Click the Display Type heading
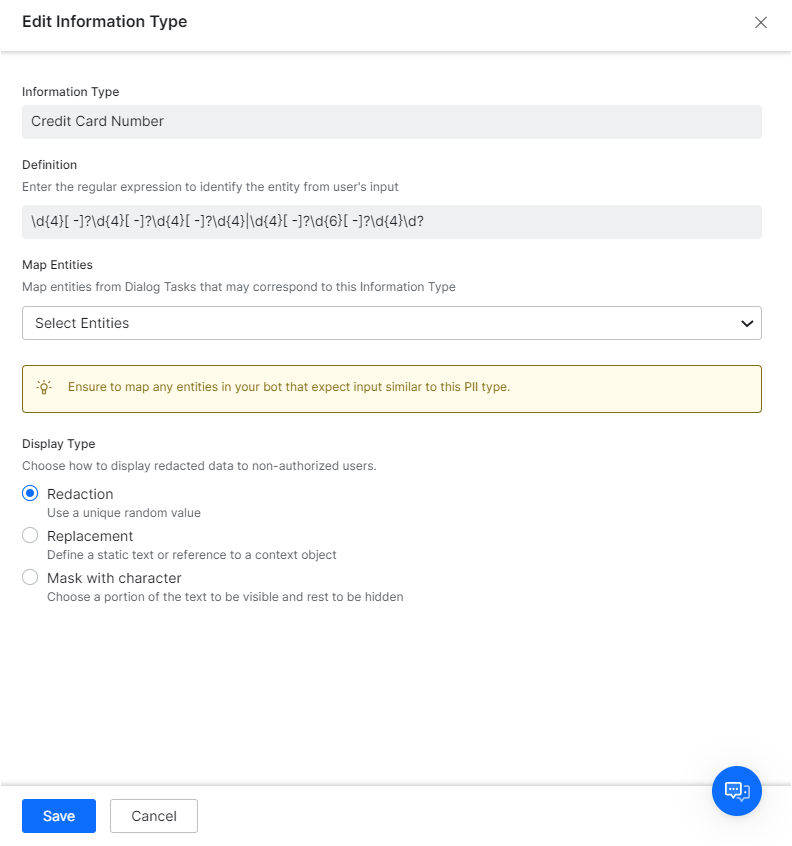 point(58,444)
